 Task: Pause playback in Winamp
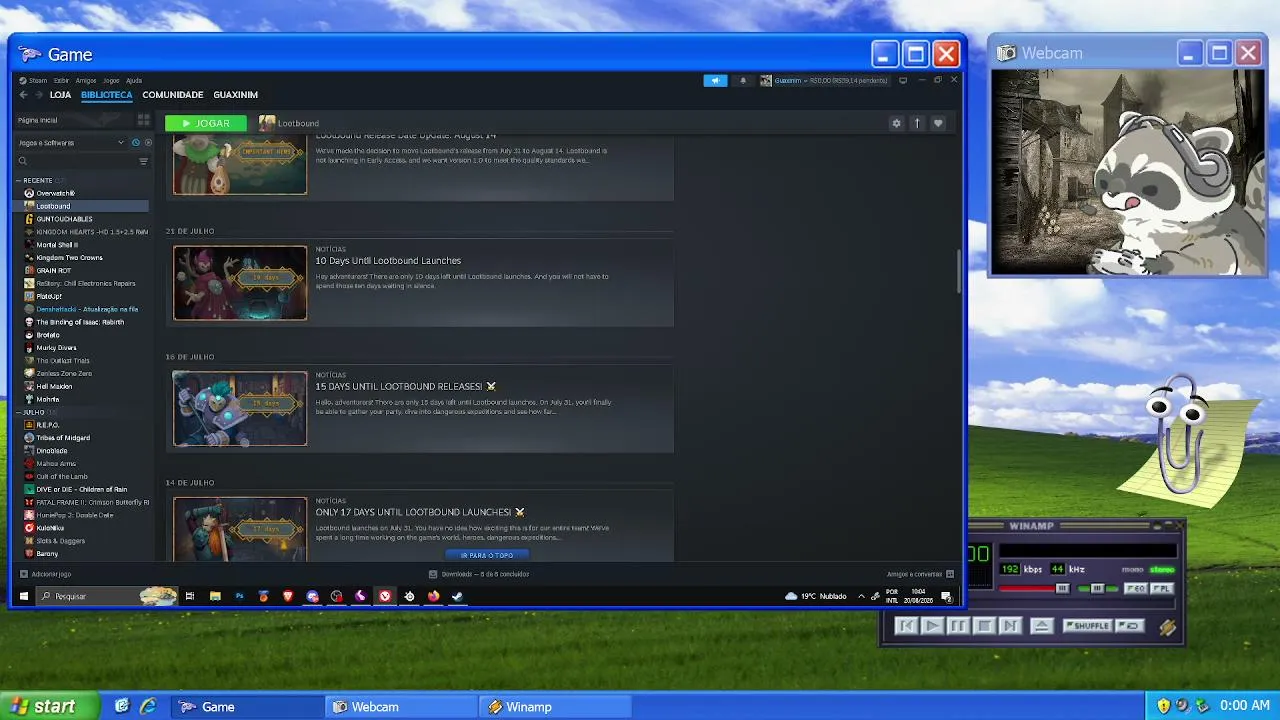pos(958,626)
